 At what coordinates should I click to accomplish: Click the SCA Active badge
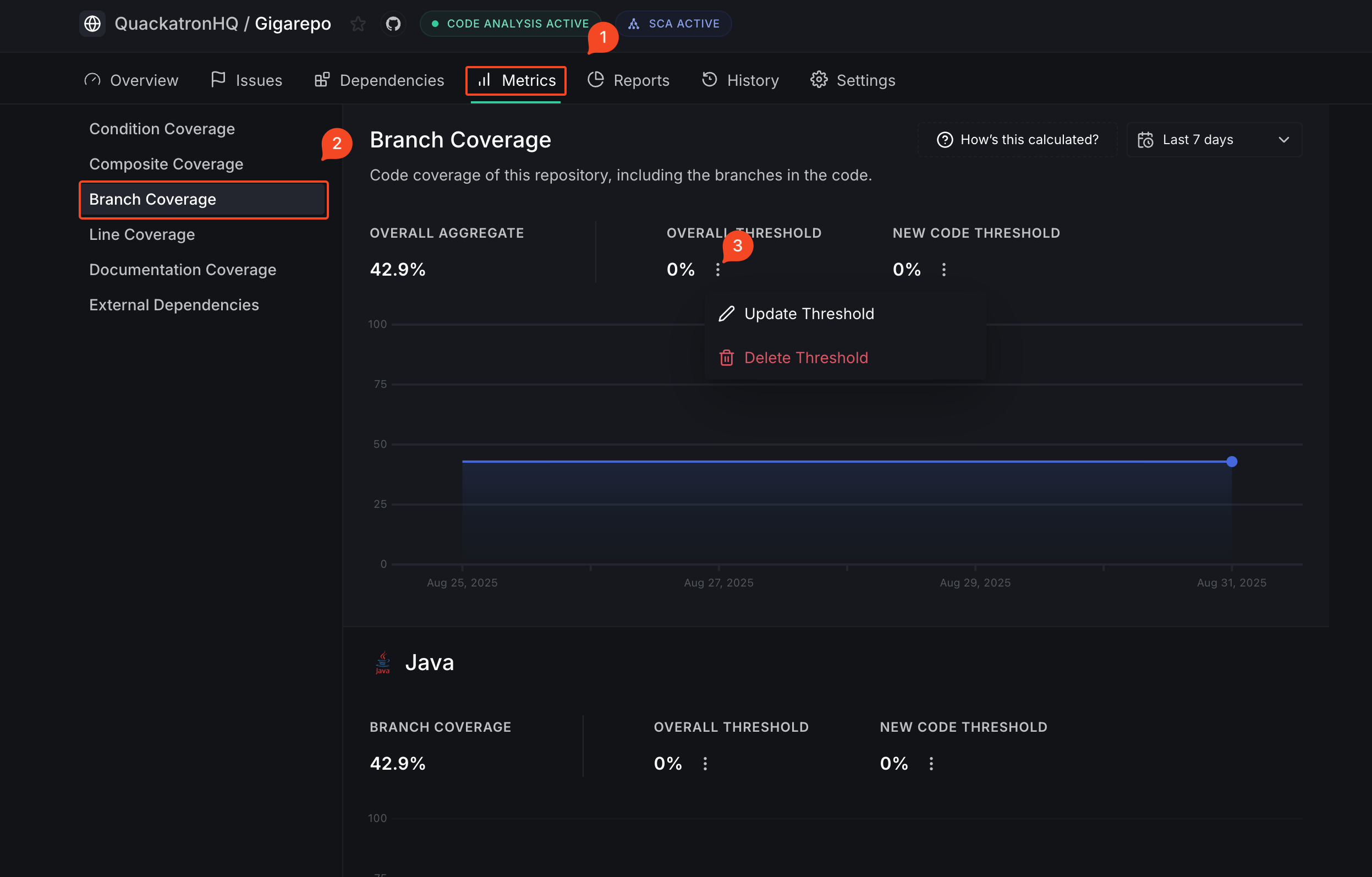click(673, 24)
